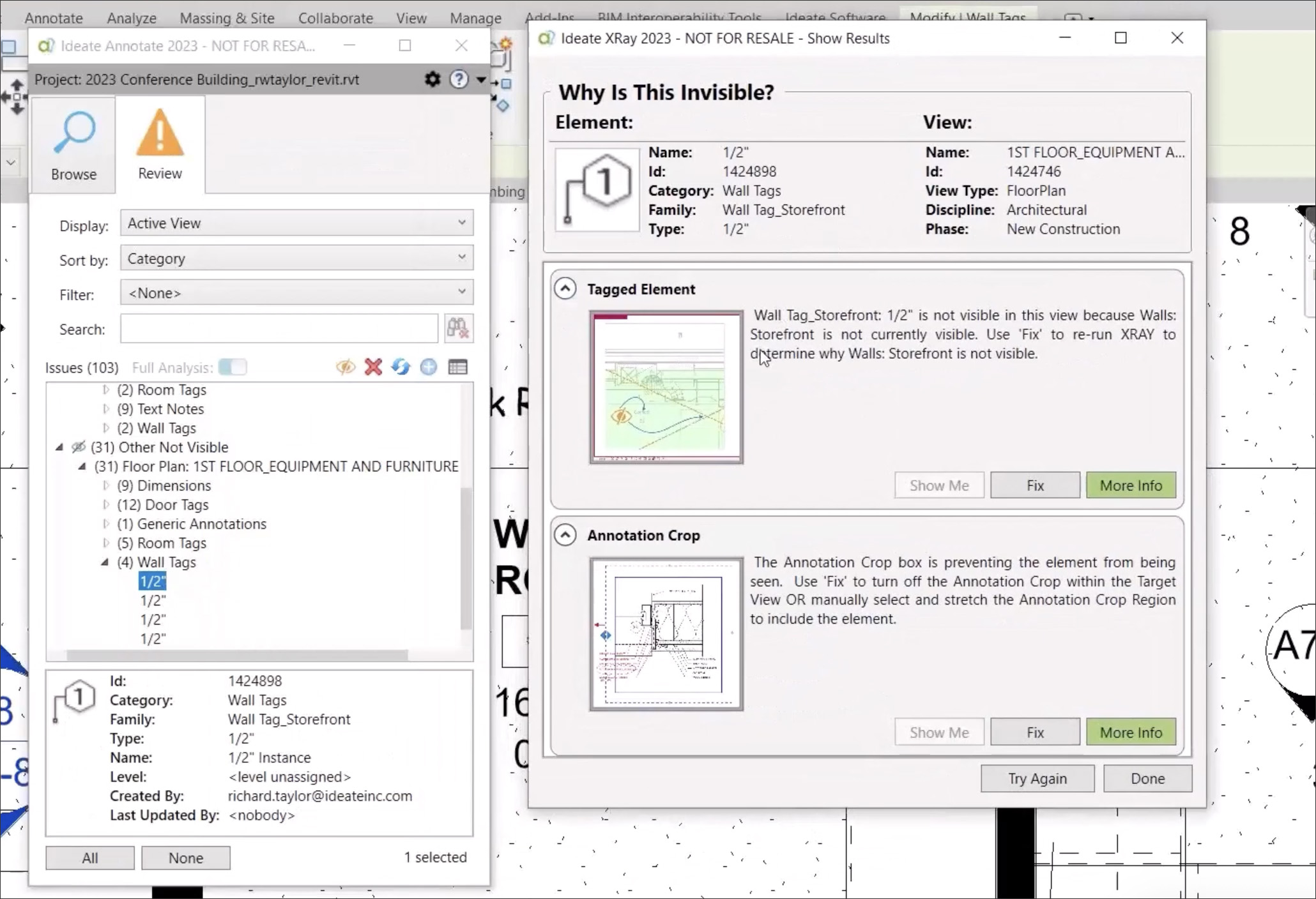The height and width of the screenshot is (899, 1316).
Task: Click the vertical scrollbar of issues tree
Action: pos(467,557)
